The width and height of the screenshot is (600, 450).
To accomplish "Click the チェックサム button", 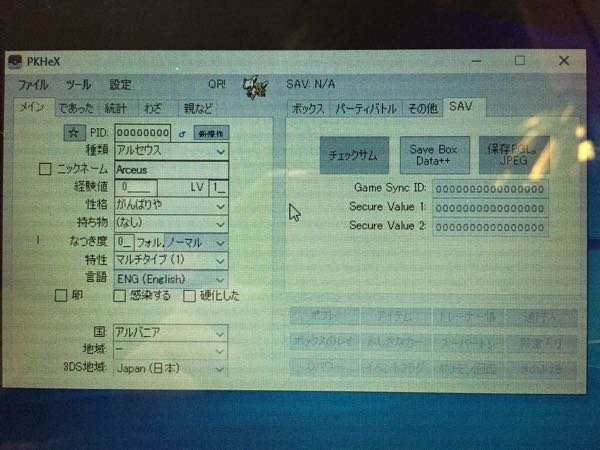I will [353, 156].
